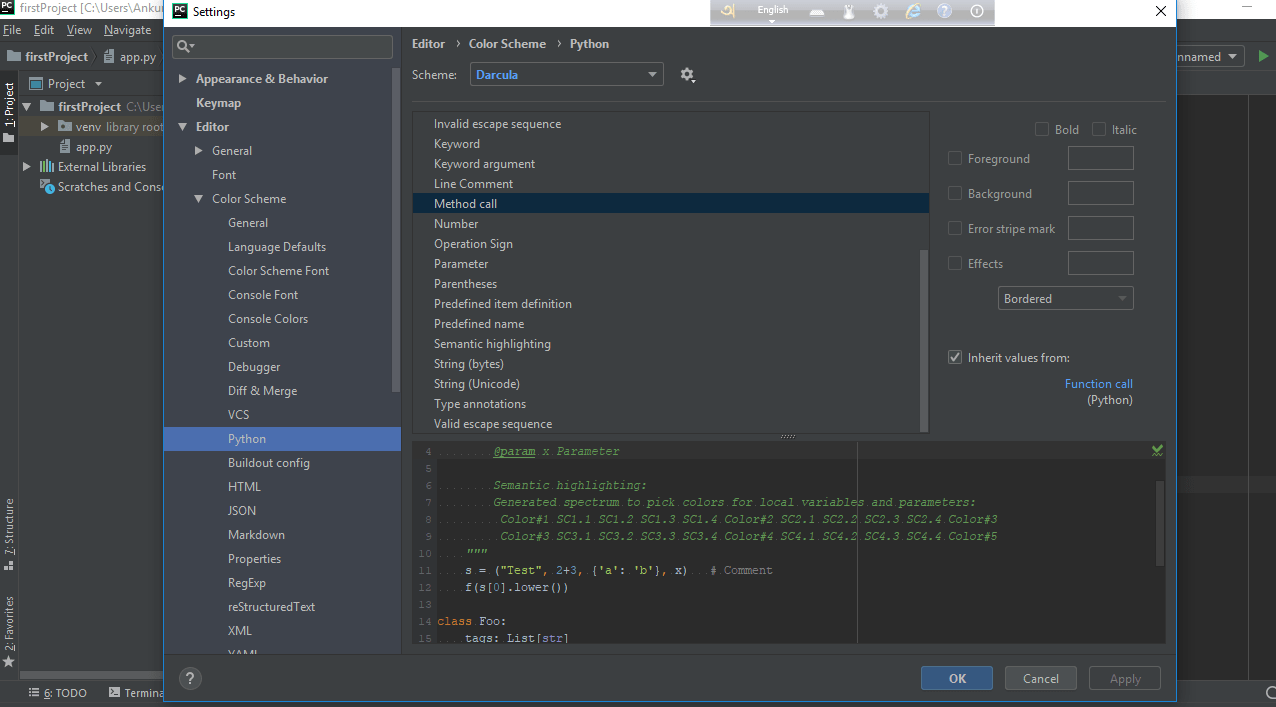Expand the venv library root node

(44, 126)
